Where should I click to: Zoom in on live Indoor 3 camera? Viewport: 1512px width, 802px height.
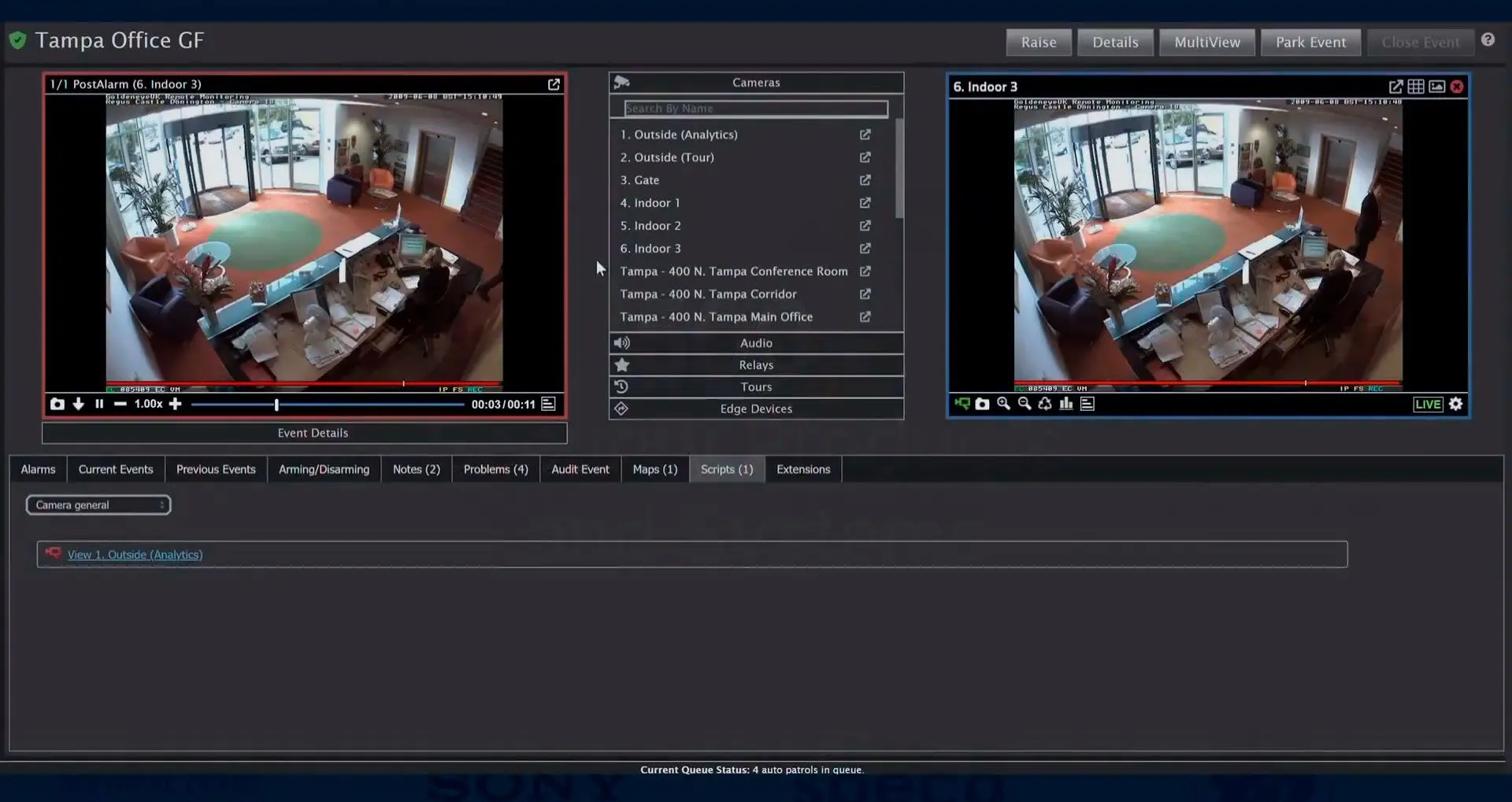[1003, 404]
